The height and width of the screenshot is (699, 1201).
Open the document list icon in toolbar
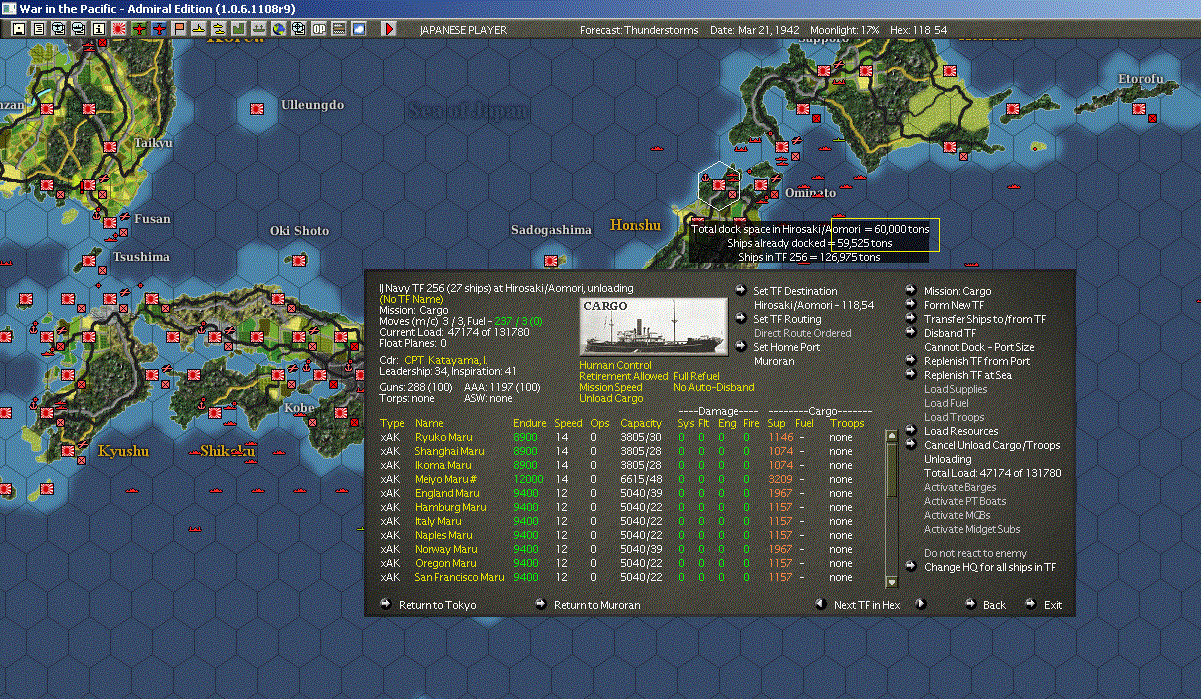pyautogui.click(x=38, y=29)
